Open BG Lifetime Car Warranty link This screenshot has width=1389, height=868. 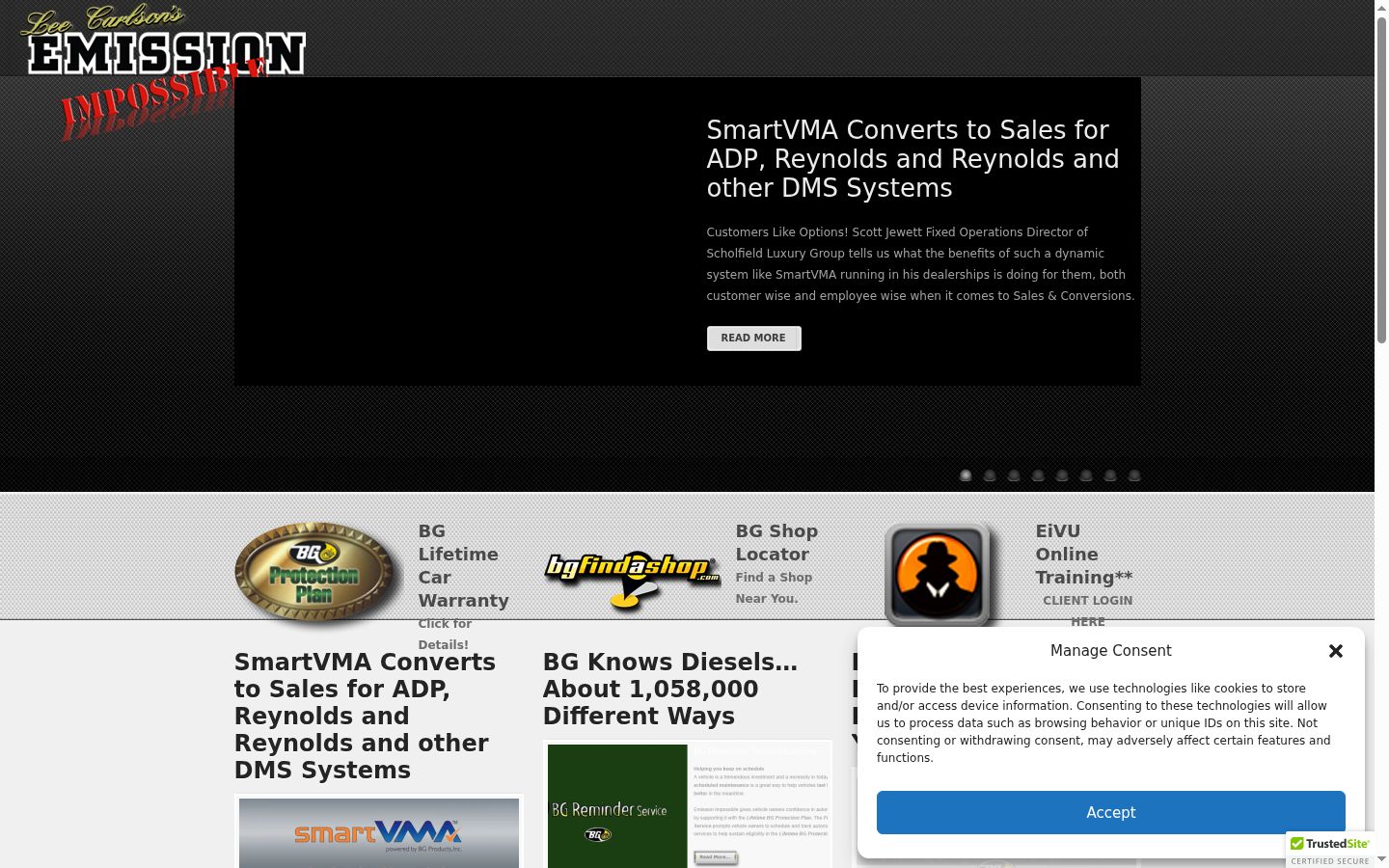pyautogui.click(x=463, y=566)
